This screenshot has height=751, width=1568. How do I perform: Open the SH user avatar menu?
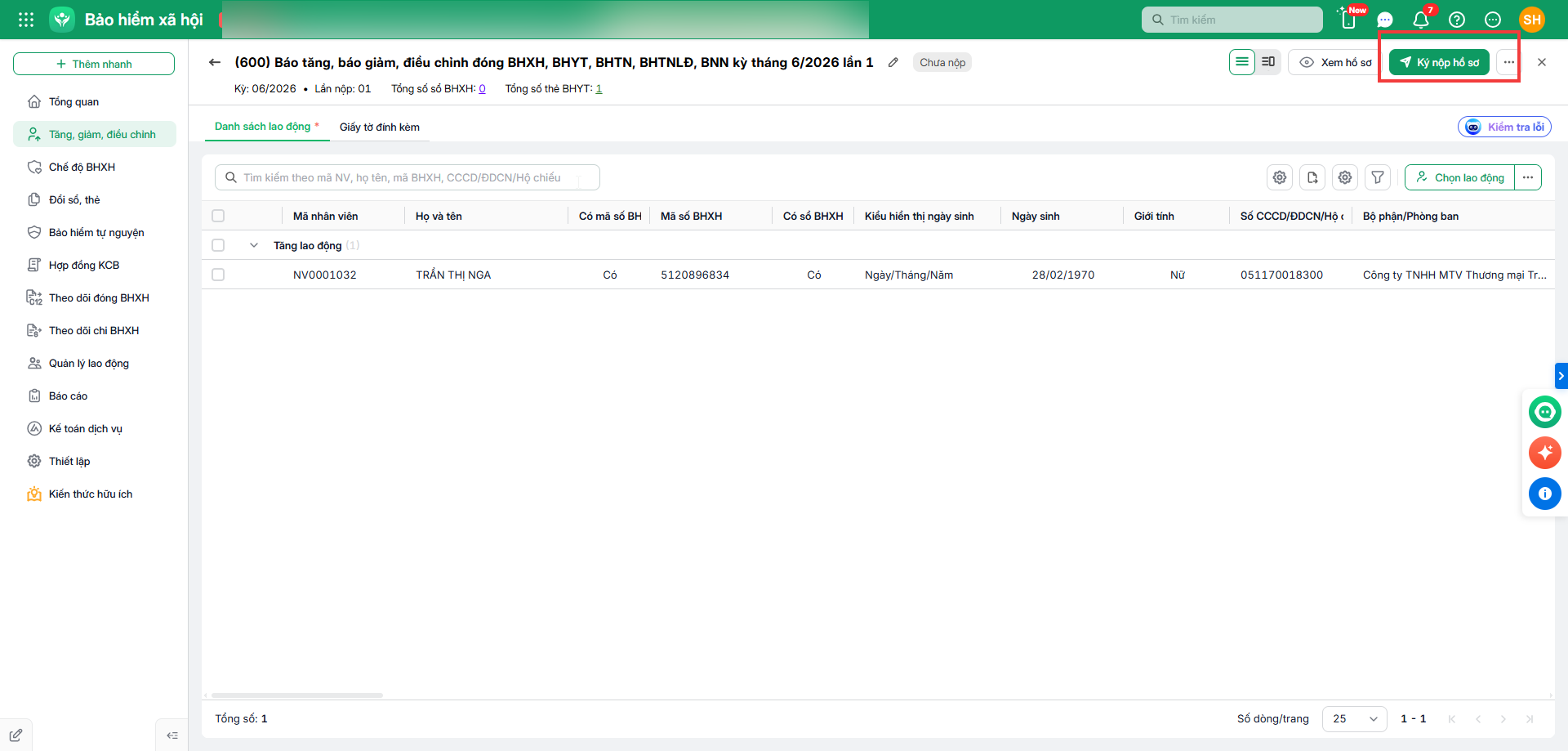coord(1532,20)
